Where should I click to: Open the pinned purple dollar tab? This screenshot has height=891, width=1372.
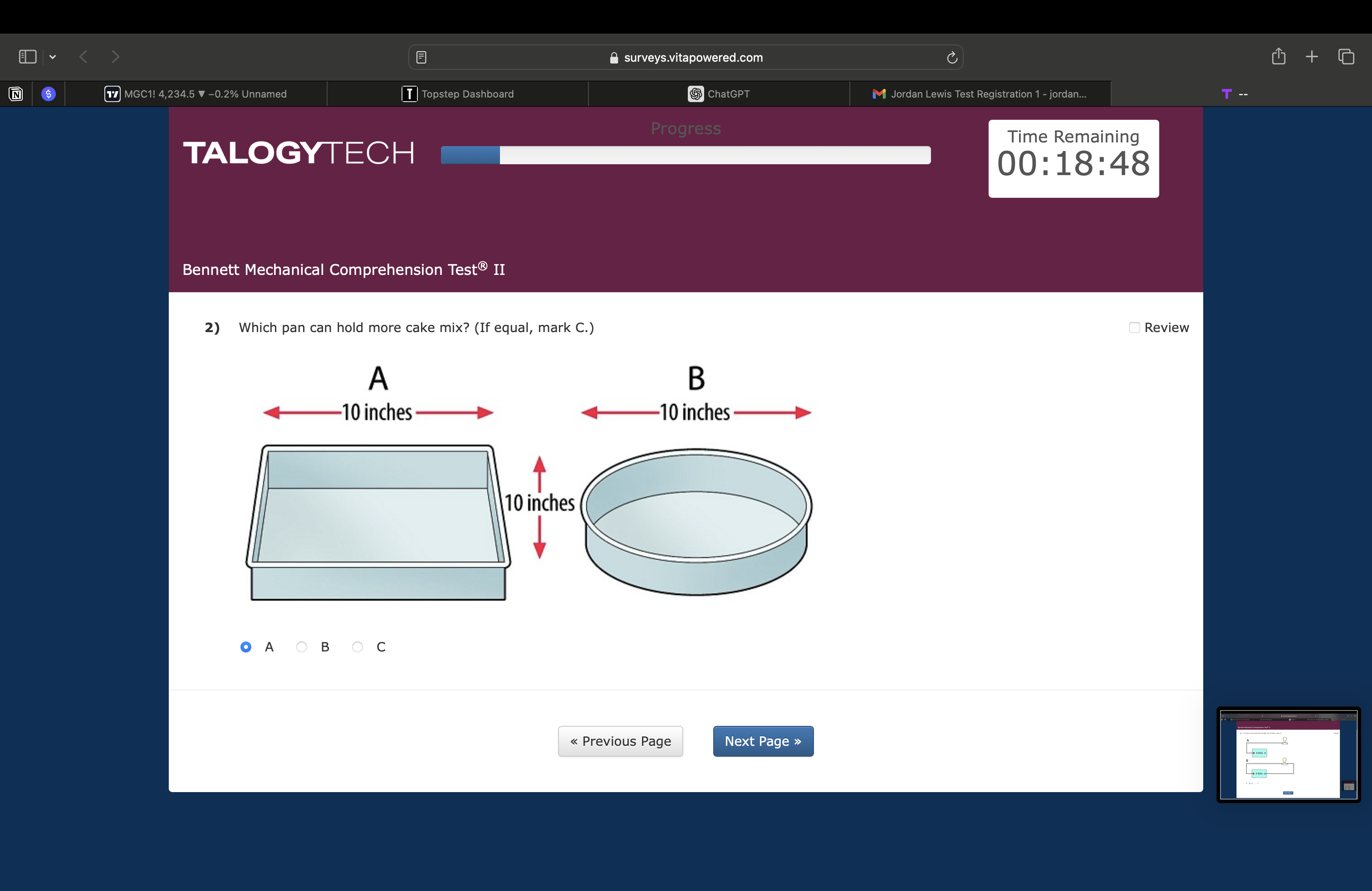[x=49, y=94]
